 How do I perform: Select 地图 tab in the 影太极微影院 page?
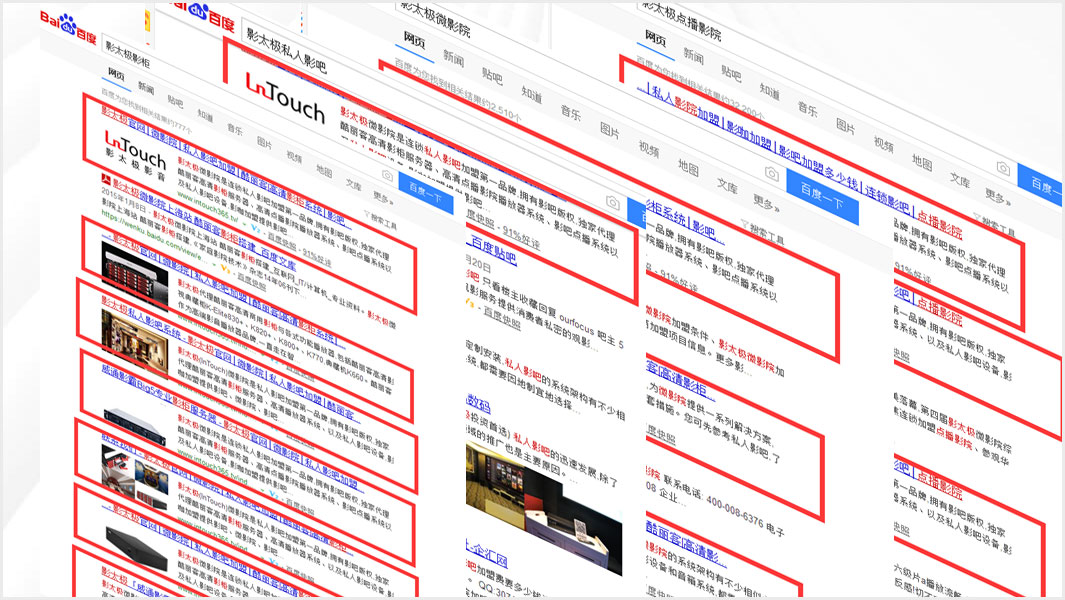[x=688, y=166]
